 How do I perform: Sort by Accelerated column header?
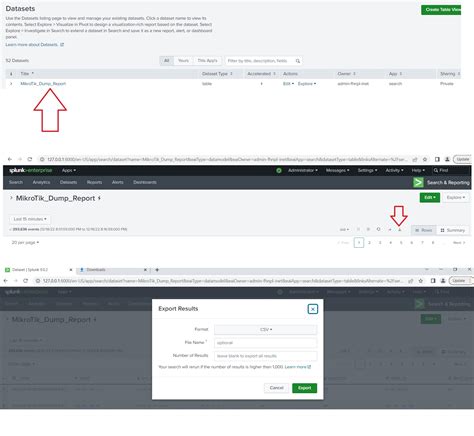(x=261, y=74)
